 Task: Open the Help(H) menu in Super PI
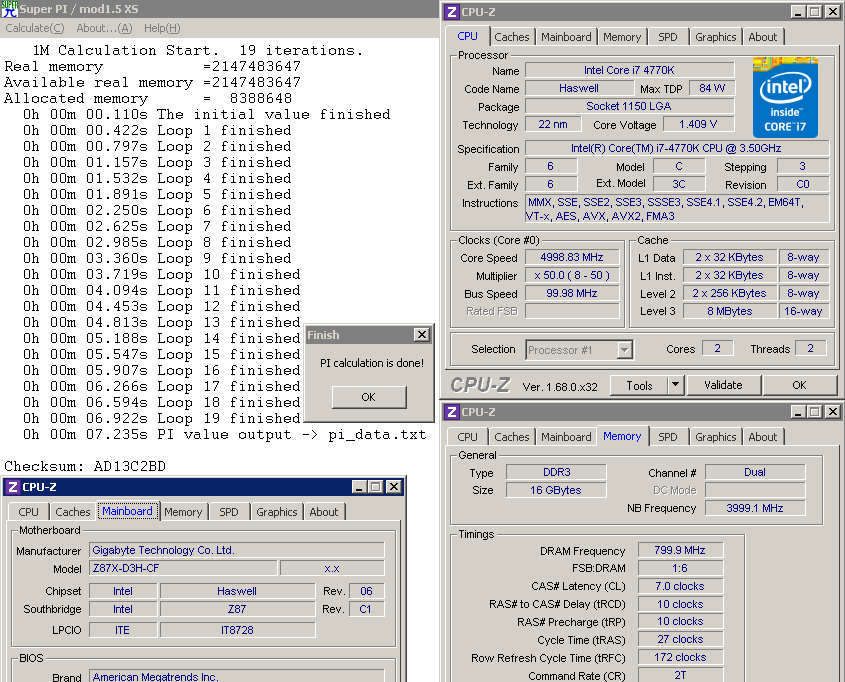click(x=162, y=28)
